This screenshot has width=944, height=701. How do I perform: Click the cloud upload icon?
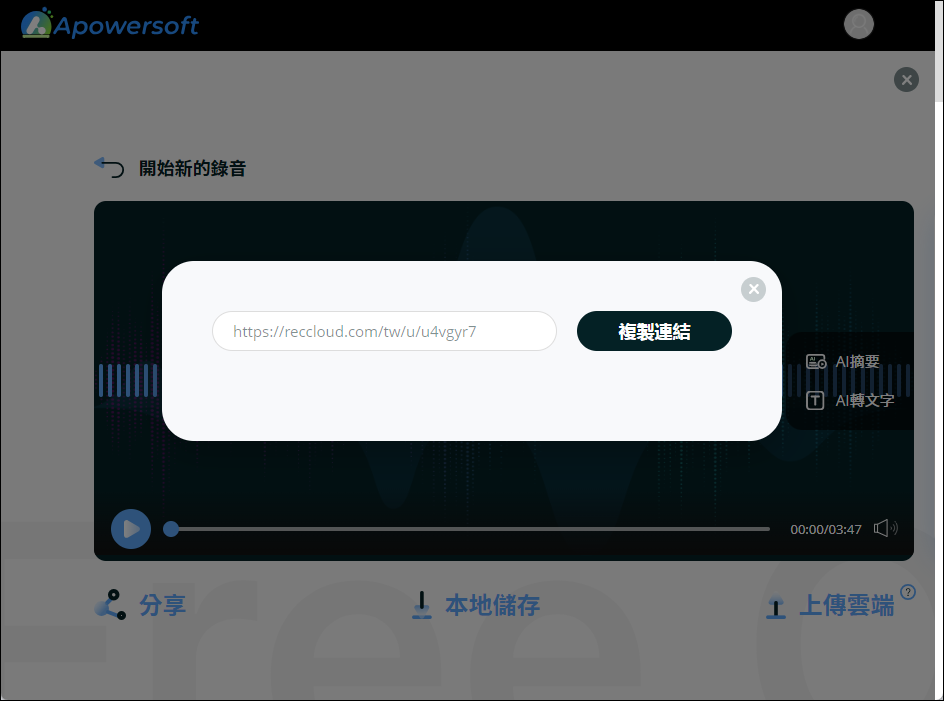pyautogui.click(x=775, y=607)
